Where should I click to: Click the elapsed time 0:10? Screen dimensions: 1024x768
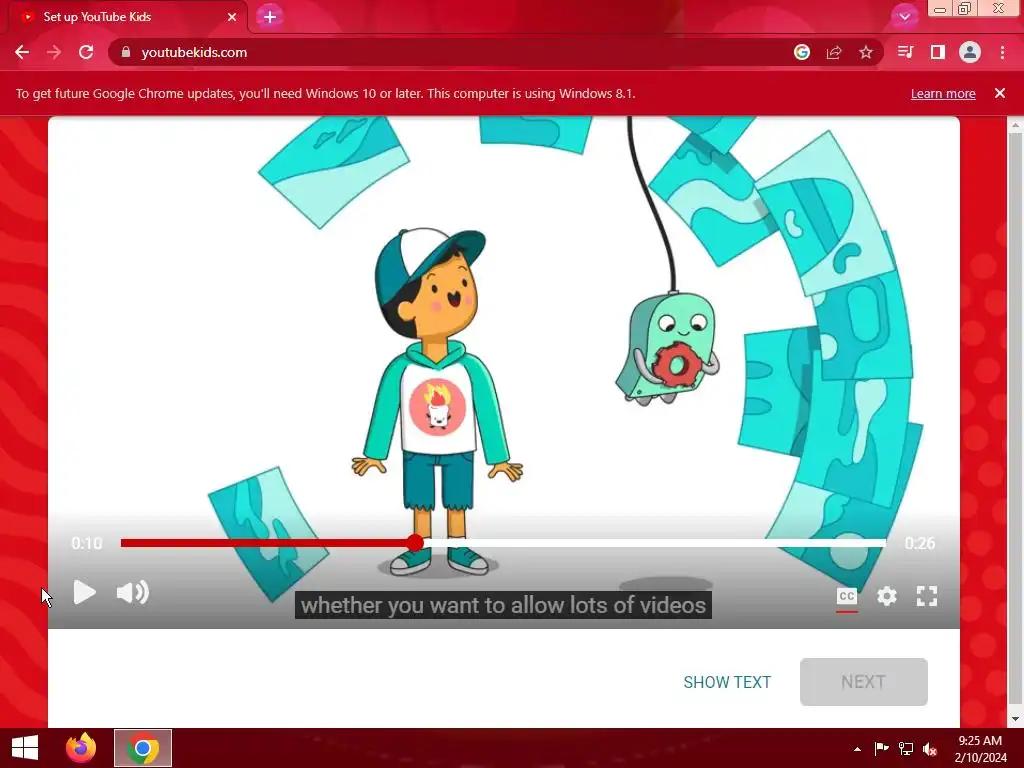point(87,543)
